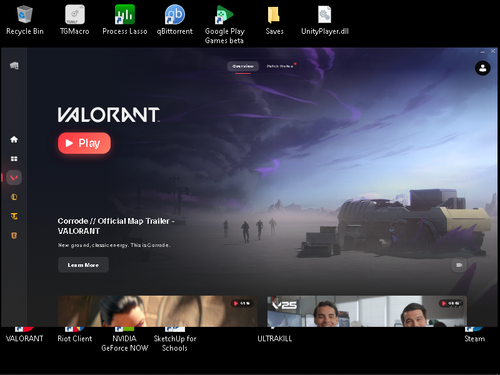Viewport: 500px width, 375px height.
Task: Open the left video thumbnail with character
Action: [x=158, y=311]
